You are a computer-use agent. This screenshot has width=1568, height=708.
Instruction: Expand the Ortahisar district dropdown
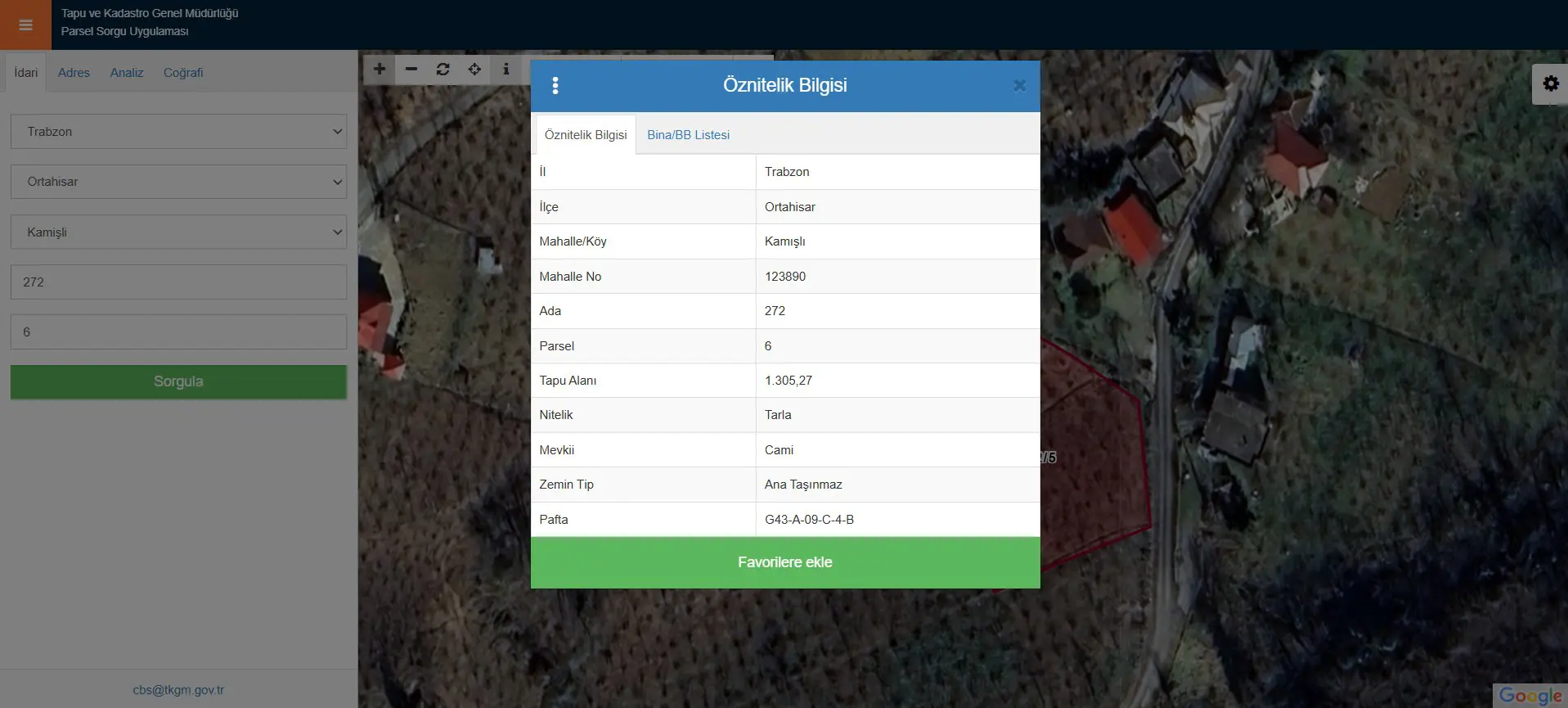tap(178, 182)
